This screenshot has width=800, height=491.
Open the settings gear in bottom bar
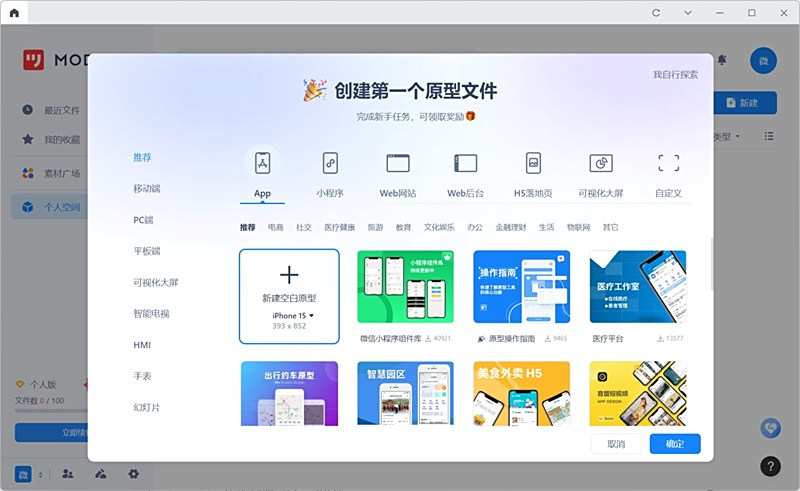point(133,474)
